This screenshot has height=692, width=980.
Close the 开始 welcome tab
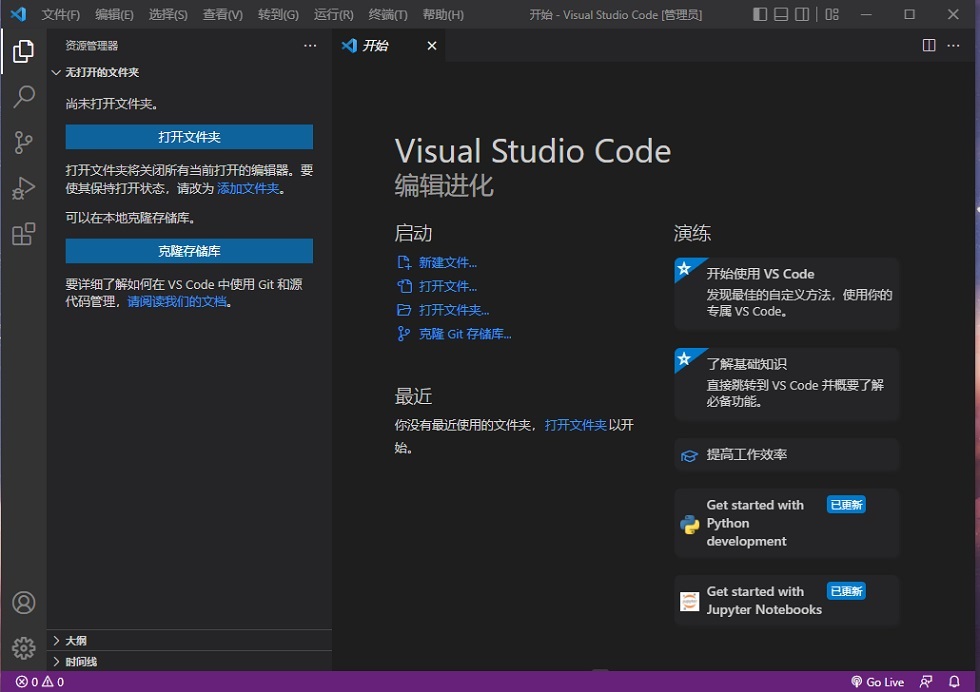click(432, 46)
